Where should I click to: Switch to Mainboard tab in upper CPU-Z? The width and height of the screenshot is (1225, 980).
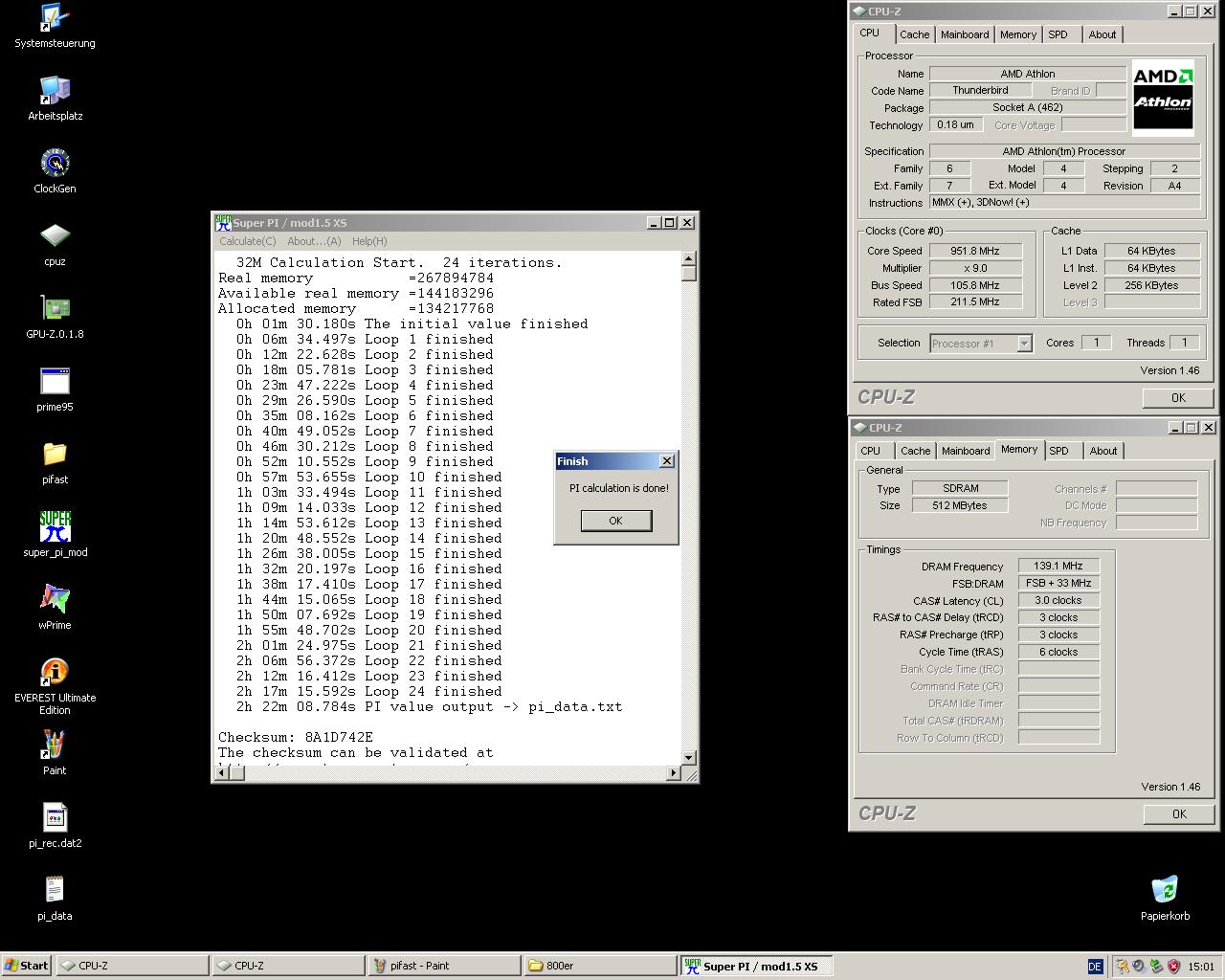coord(965,34)
